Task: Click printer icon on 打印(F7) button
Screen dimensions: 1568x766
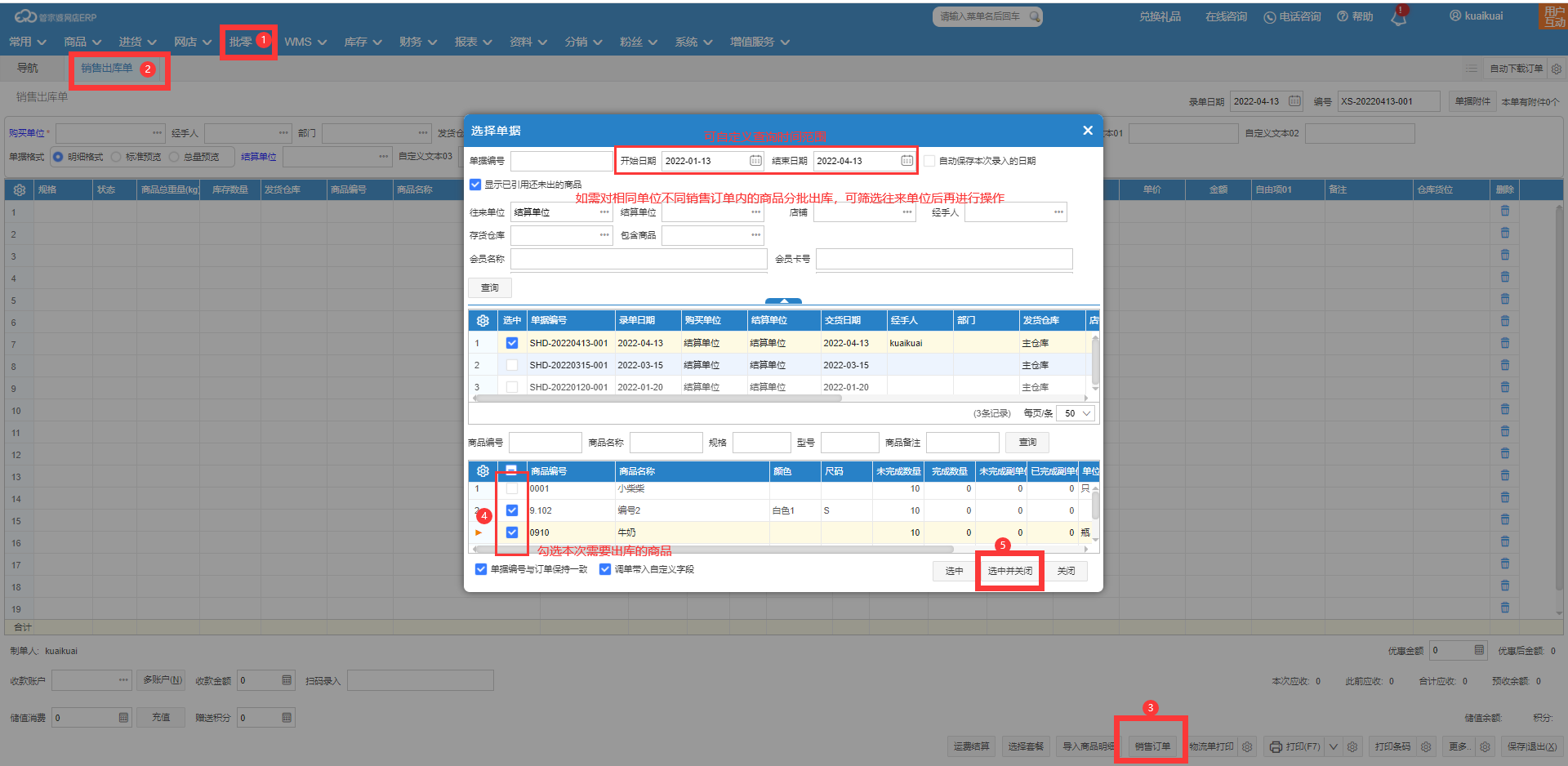Action: click(1276, 746)
